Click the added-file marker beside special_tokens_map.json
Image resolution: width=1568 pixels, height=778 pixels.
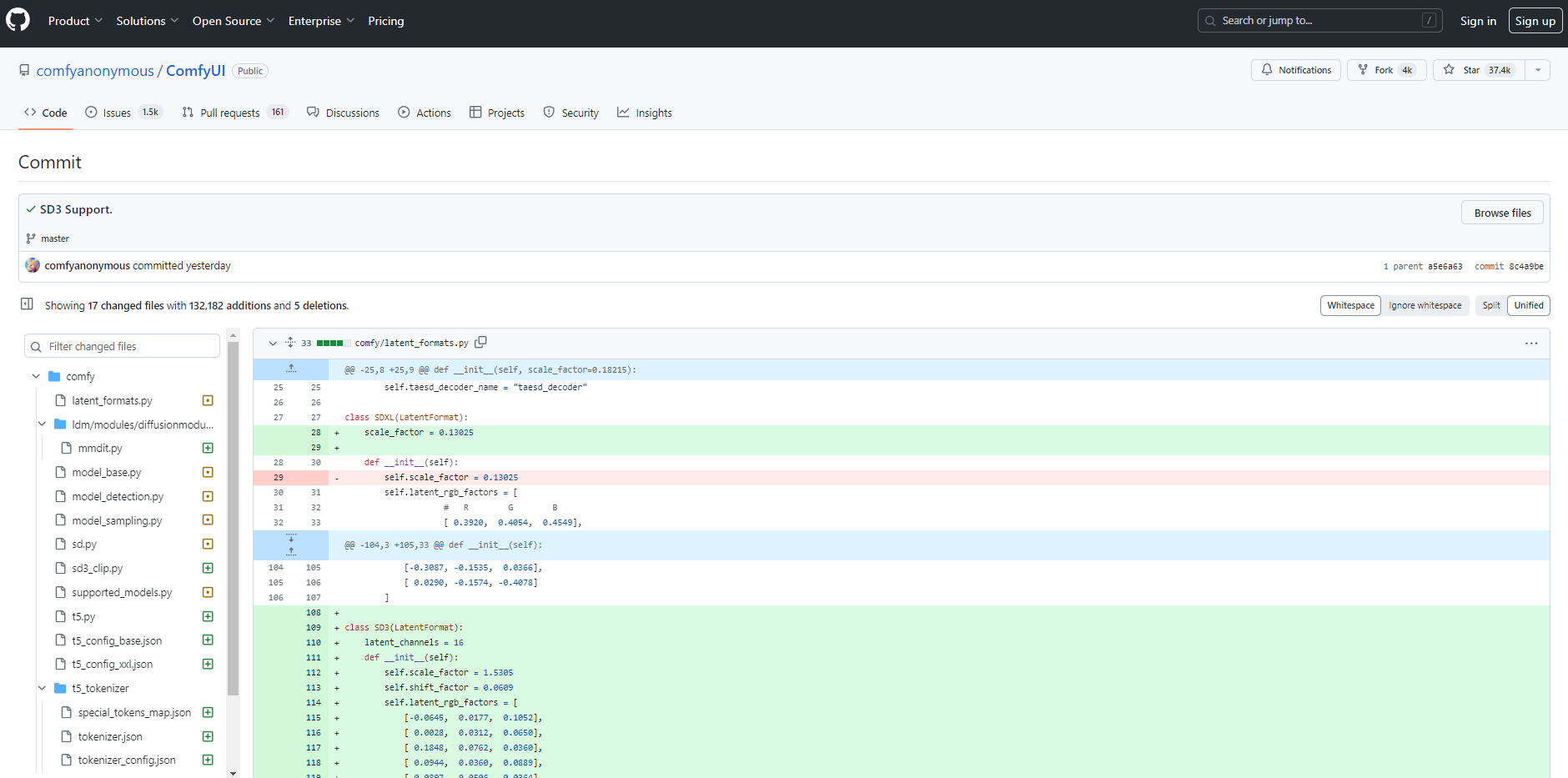tap(208, 712)
